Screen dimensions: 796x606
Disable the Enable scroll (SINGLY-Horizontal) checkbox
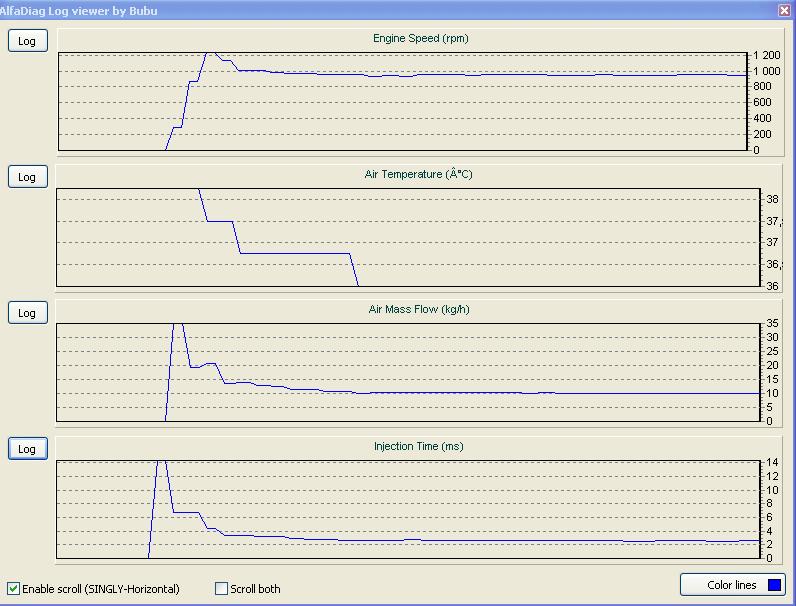(x=14, y=589)
